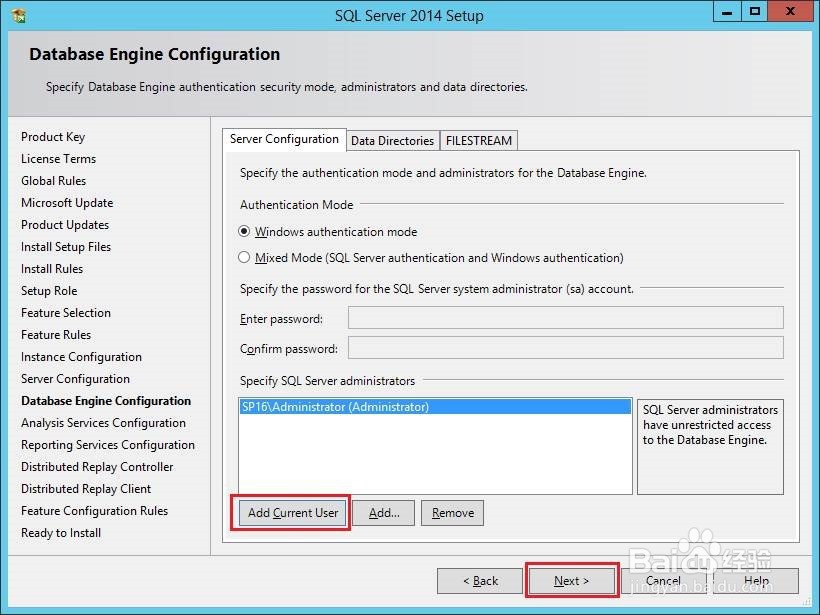This screenshot has height=615, width=820.
Task: Click Server Configuration in the steps list
Action: coord(75,379)
